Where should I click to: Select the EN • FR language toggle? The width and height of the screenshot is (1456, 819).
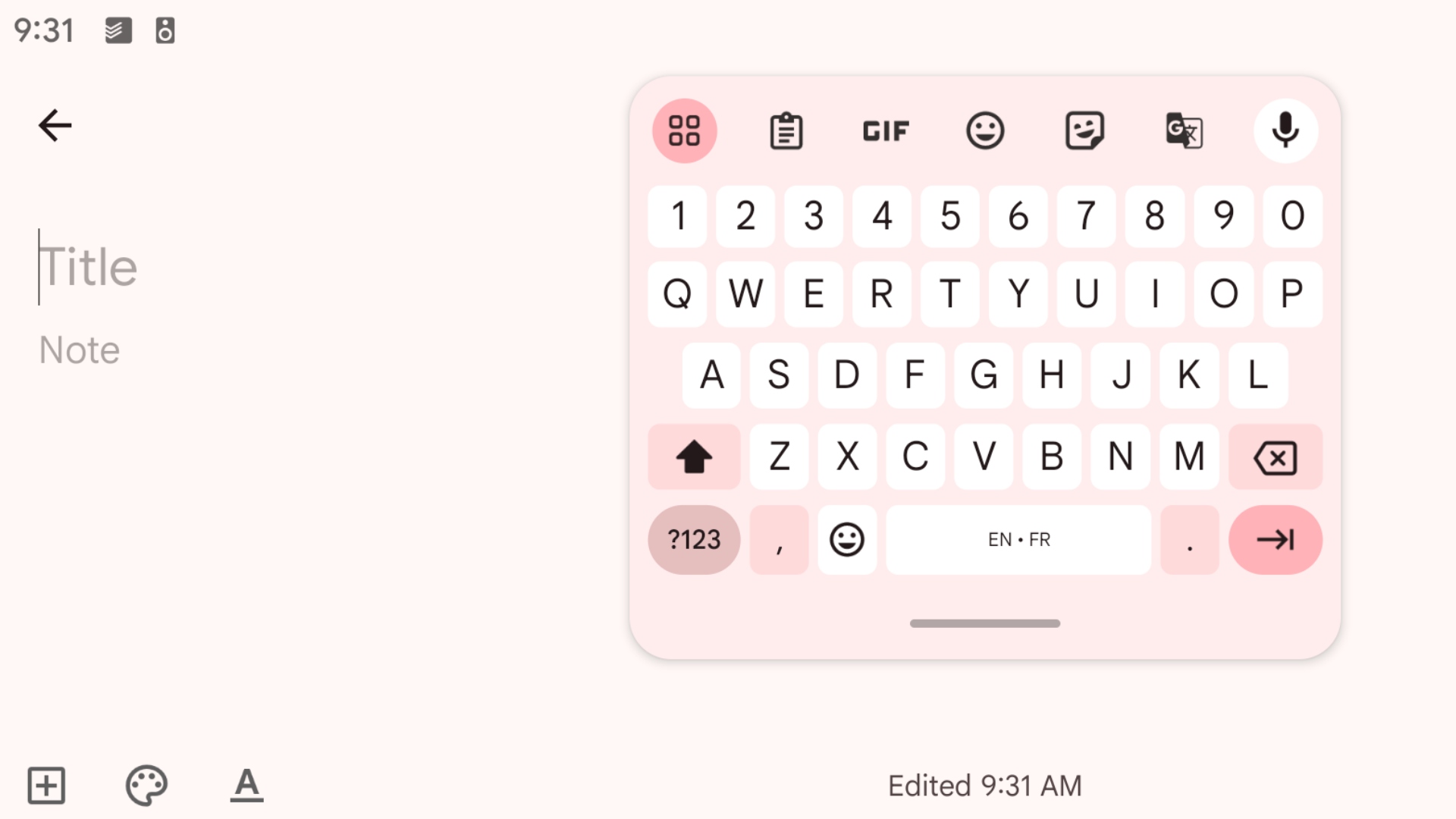1018,539
